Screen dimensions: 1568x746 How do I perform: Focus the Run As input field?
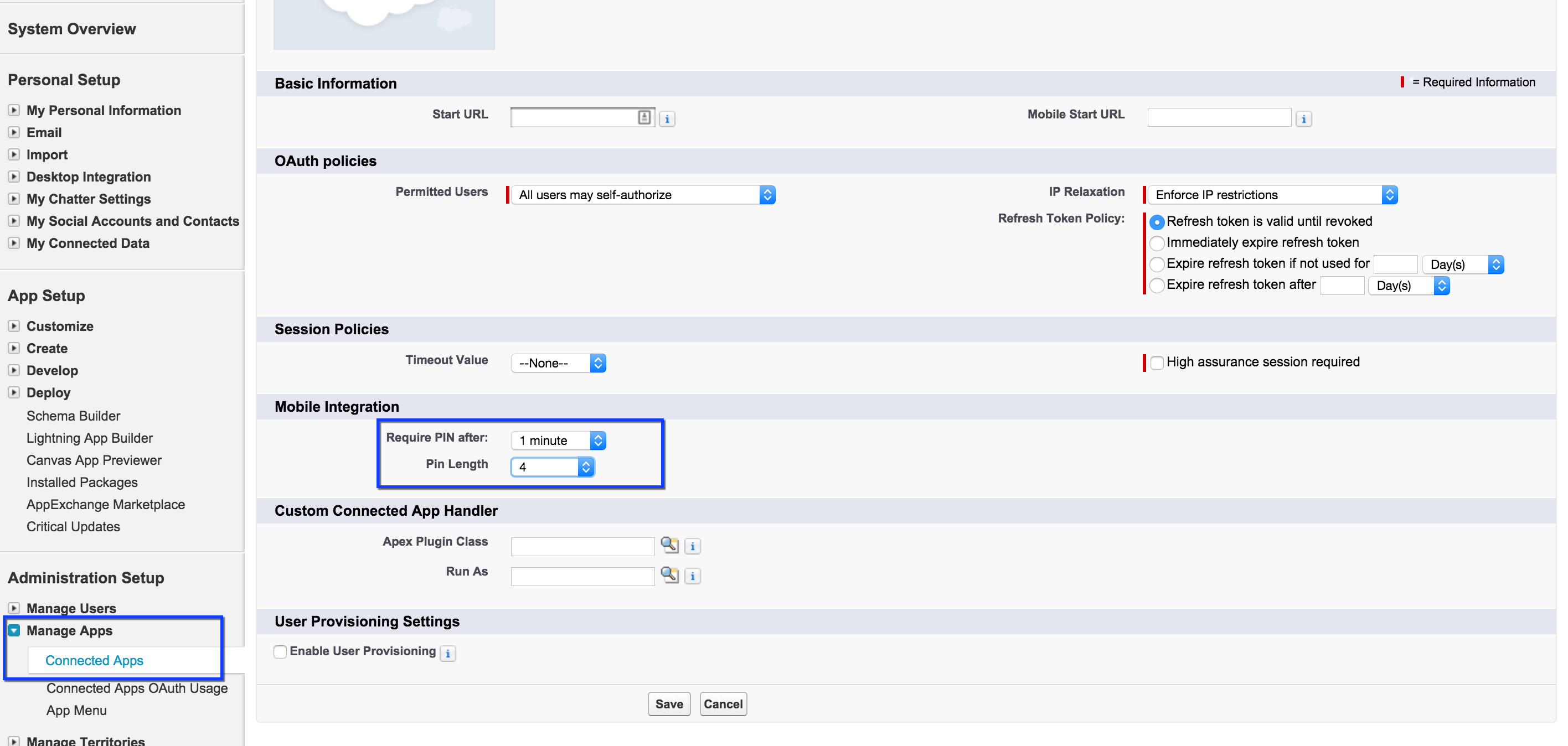[x=582, y=576]
